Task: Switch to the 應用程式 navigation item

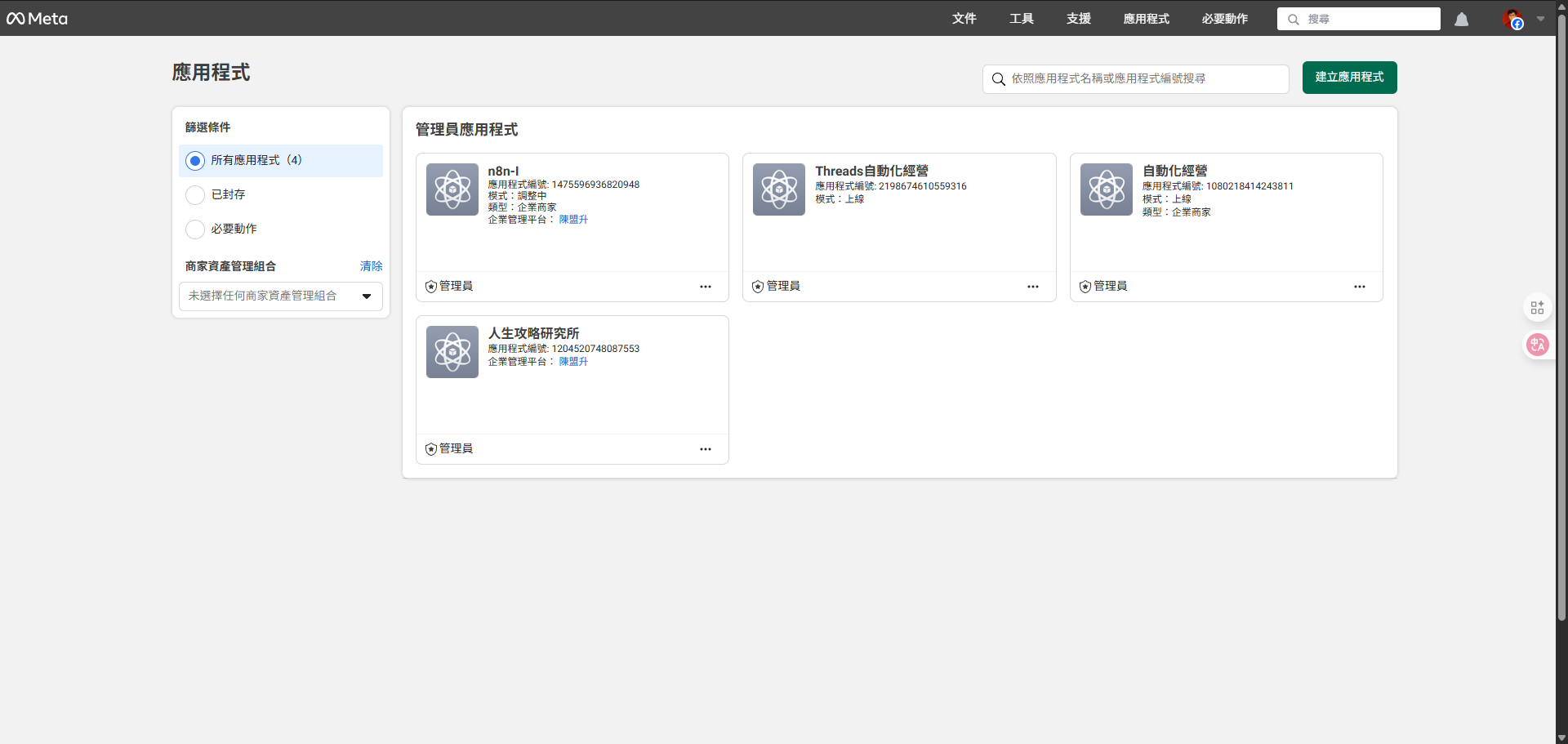Action: pos(1145,18)
